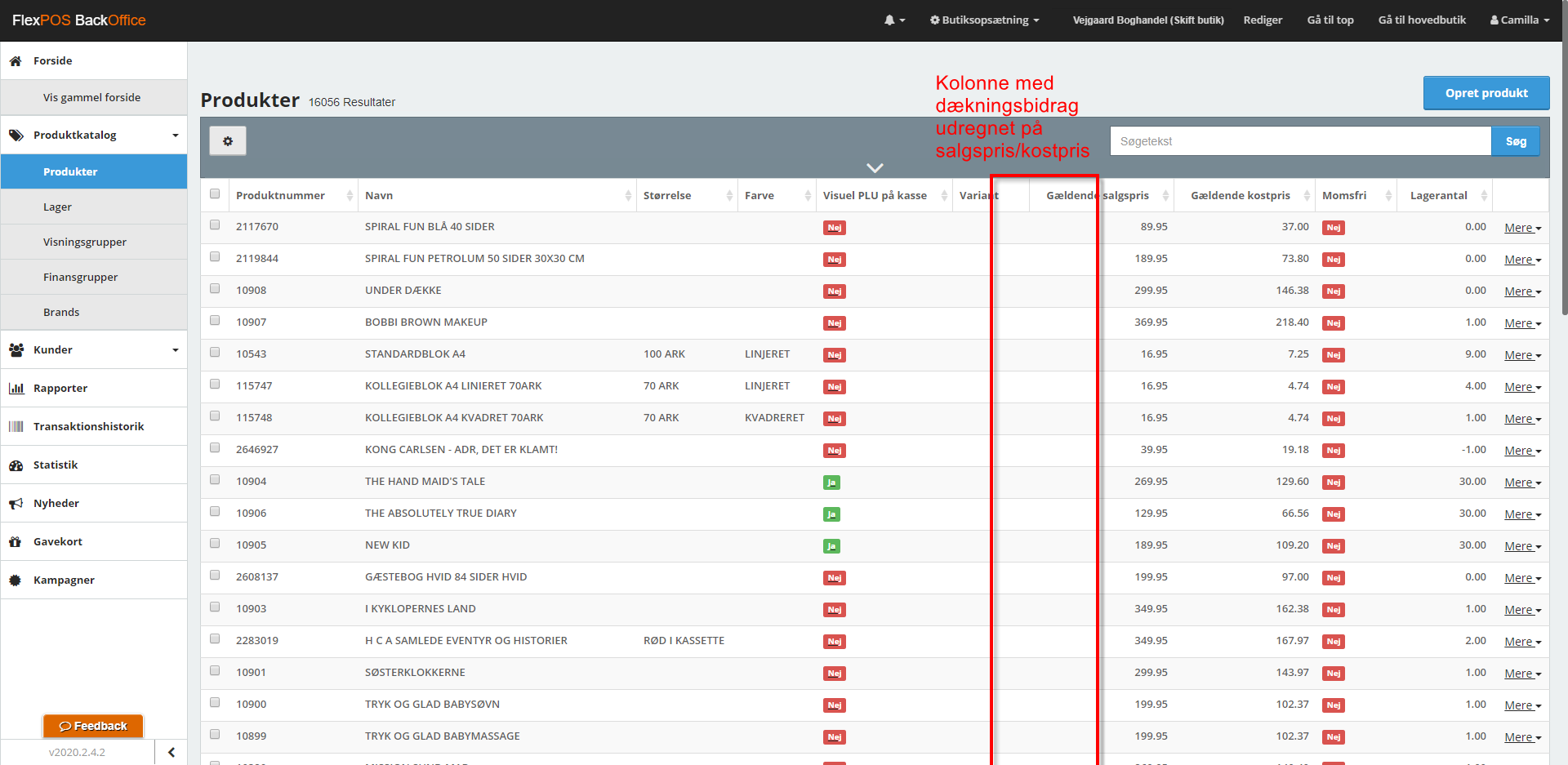
Task: Click the Rapporter bar chart icon
Action: (16, 389)
